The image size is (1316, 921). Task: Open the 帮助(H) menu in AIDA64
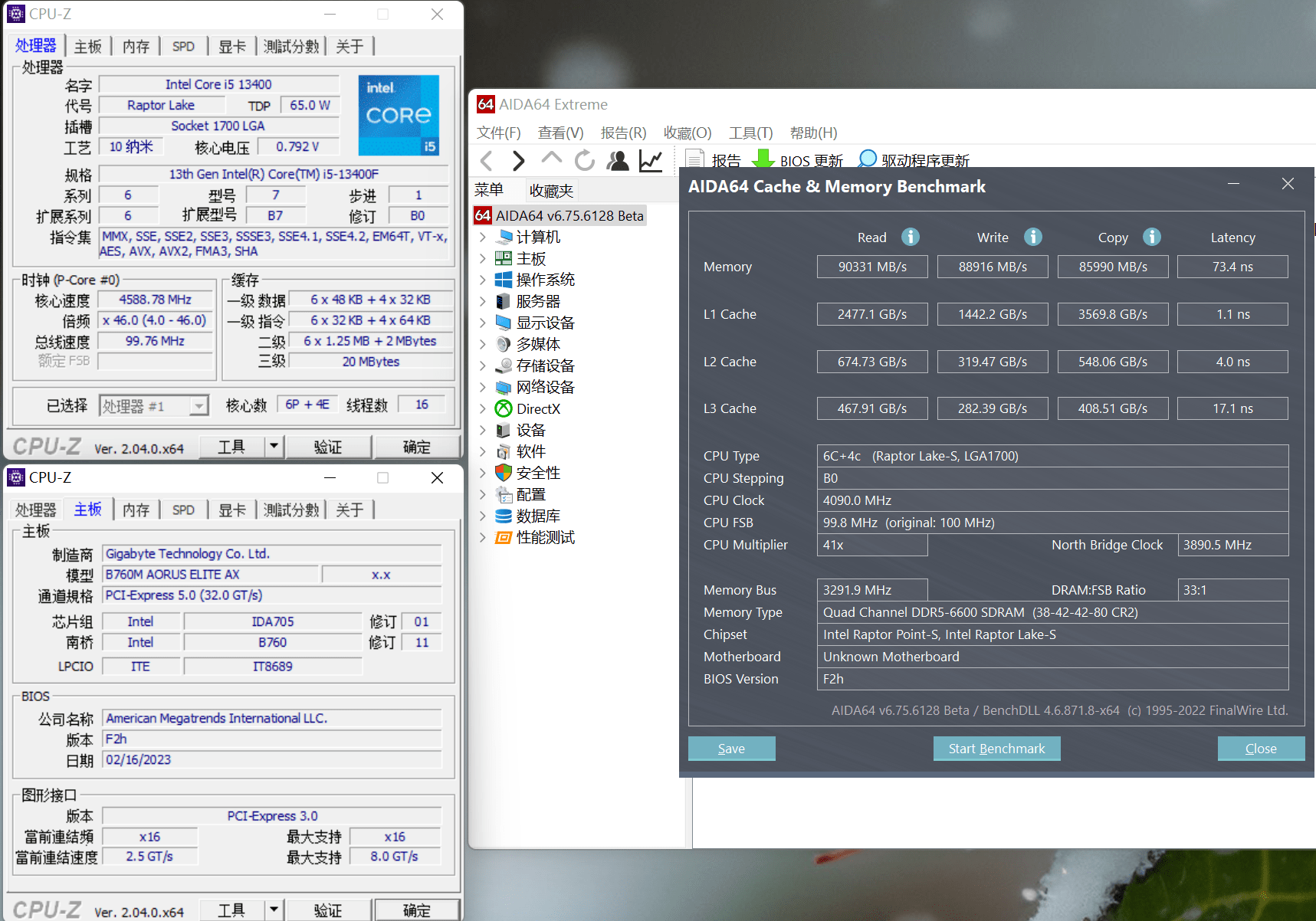(814, 133)
